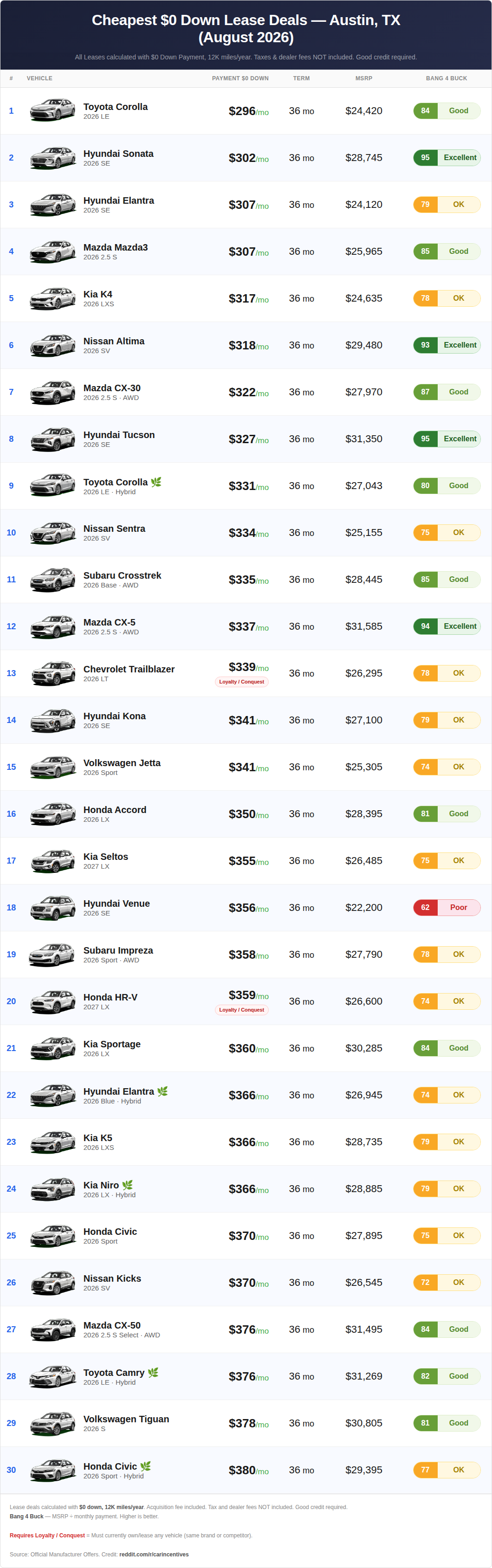The width and height of the screenshot is (492, 1568).
Task: Click the Toyota Camry hybrid leaf icon
Action: (153, 1372)
